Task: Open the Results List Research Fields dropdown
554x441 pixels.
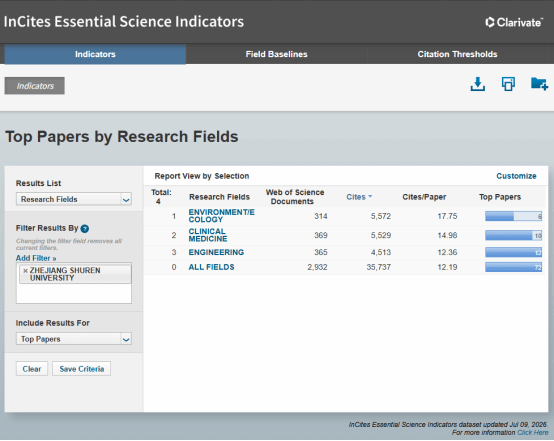Action: (74, 199)
